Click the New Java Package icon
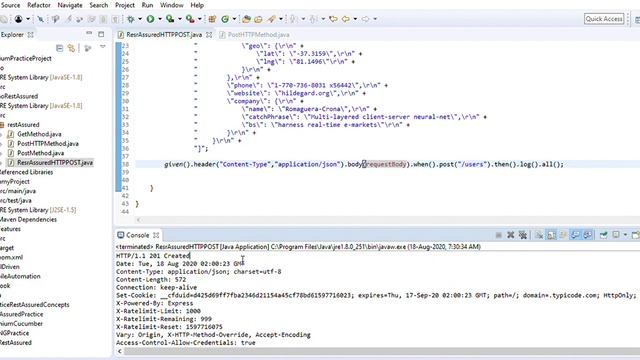640x360 pixels. 212,19
